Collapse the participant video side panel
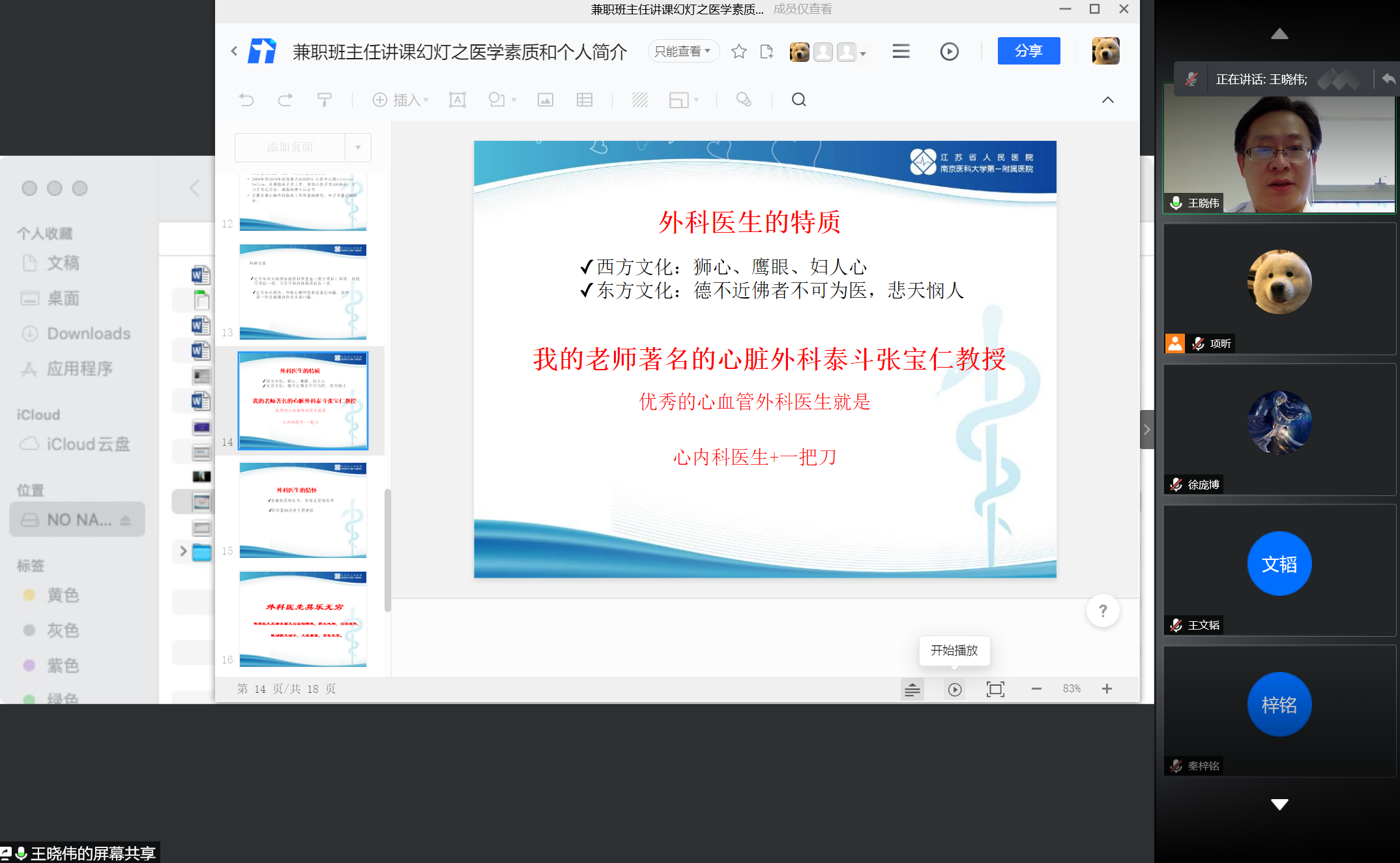 [x=1146, y=430]
